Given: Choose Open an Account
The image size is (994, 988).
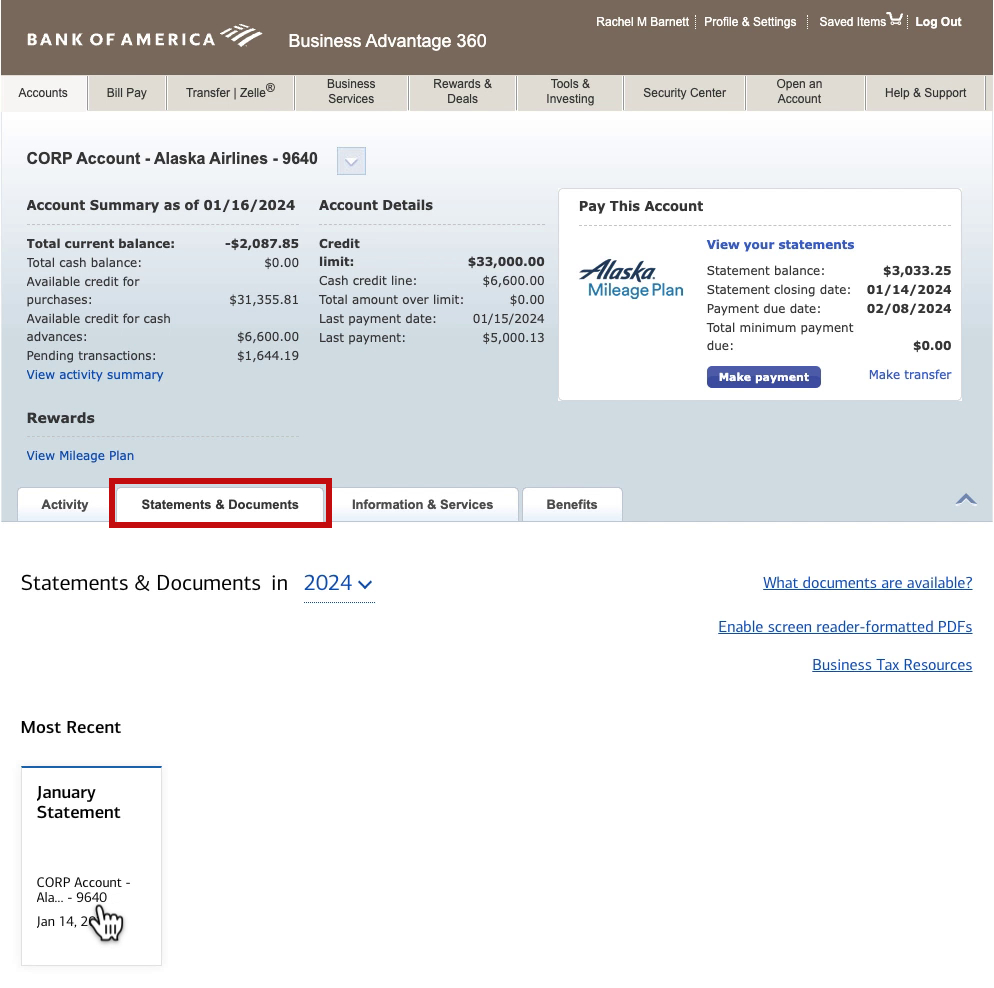Looking at the screenshot, I should [799, 92].
